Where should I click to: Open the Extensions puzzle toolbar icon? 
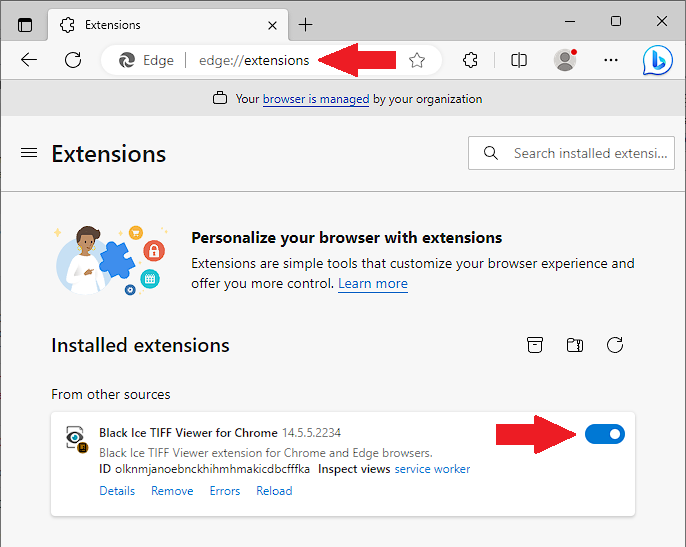coord(470,60)
